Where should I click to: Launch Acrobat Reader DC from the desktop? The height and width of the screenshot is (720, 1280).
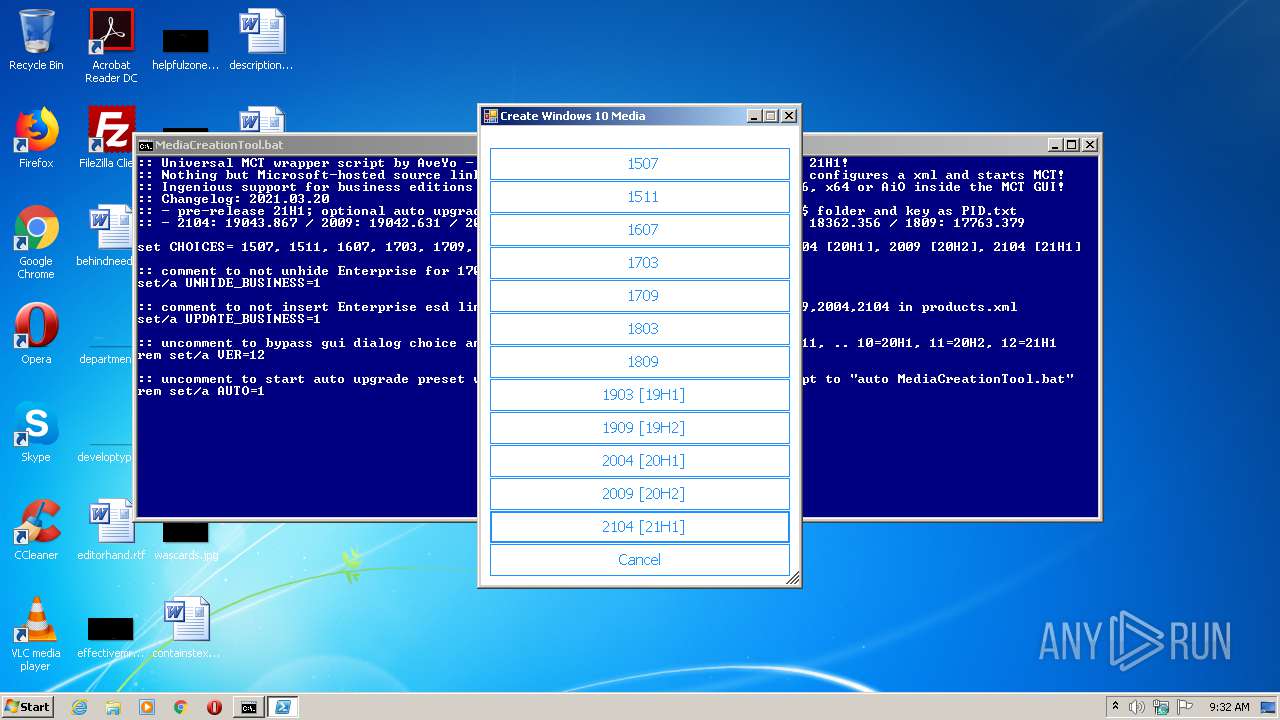coord(111,46)
